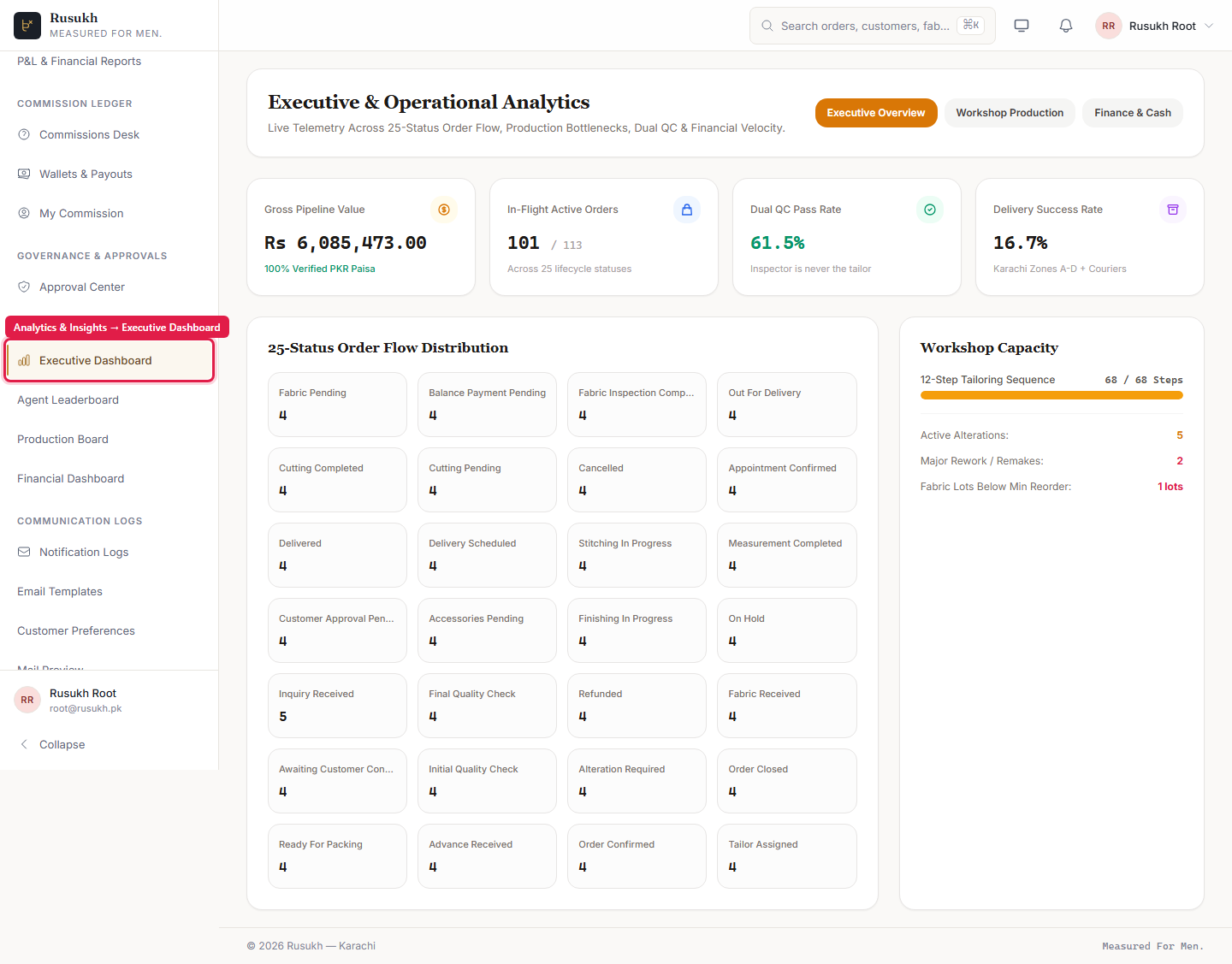
Task: Click the 12-Step Tailoring Sequence progress bar
Action: coord(1051,395)
